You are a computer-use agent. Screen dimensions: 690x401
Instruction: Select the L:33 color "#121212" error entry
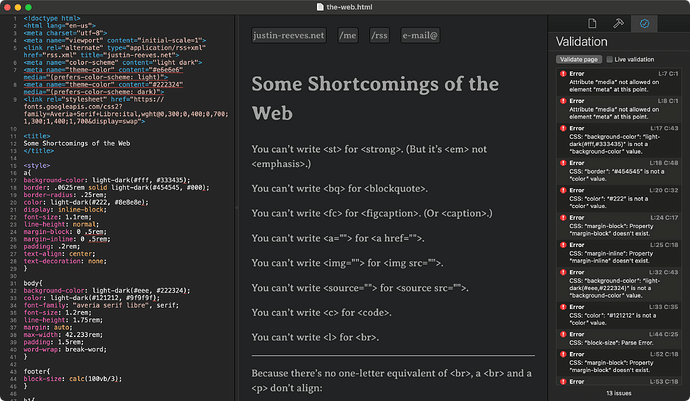coord(620,310)
